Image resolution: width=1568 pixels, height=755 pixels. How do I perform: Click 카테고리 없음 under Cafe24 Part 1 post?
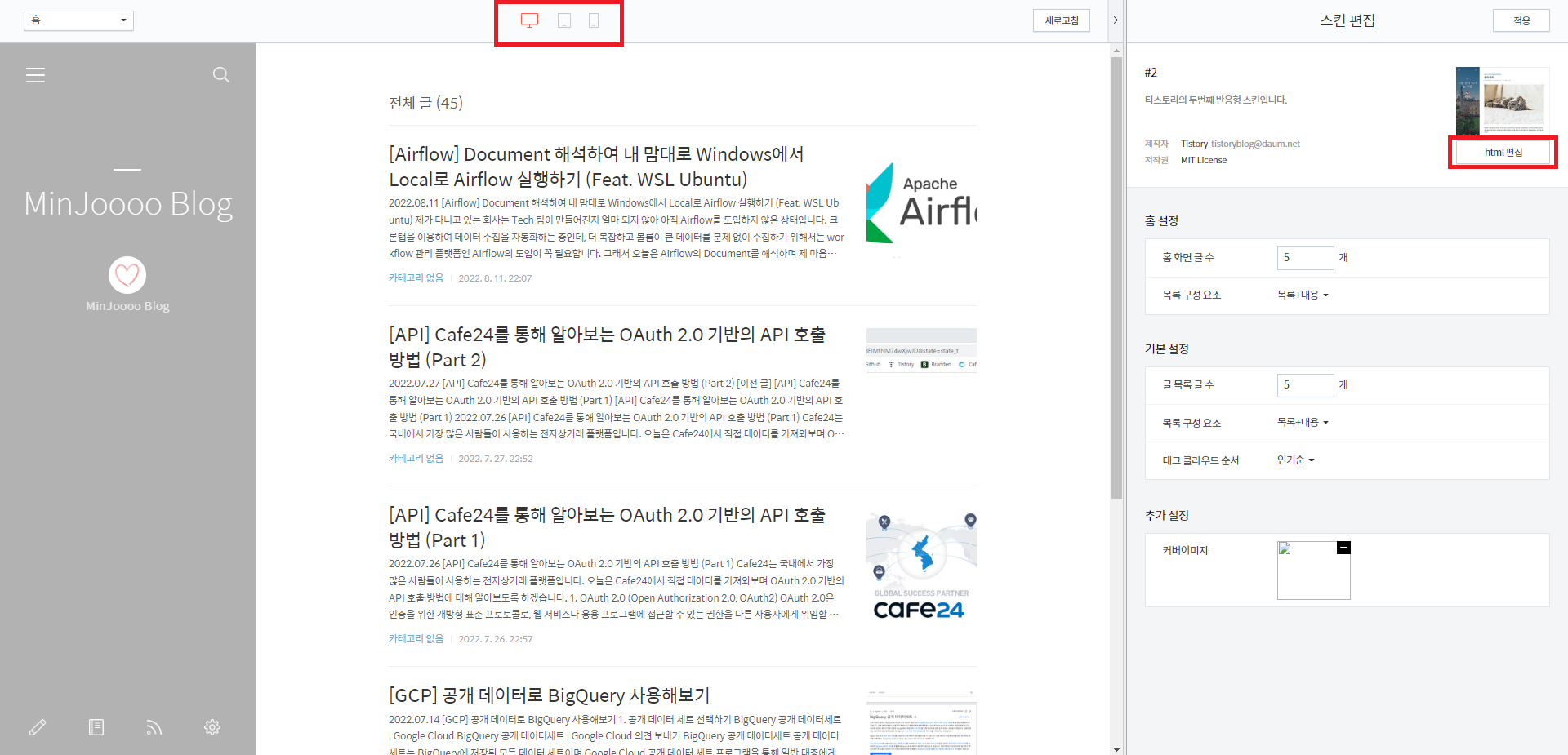[416, 639]
